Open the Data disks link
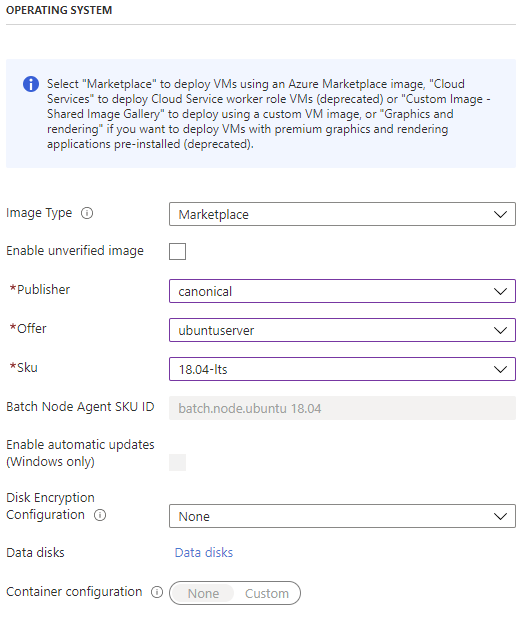This screenshot has width=530, height=621. pyautogui.click(x=204, y=552)
